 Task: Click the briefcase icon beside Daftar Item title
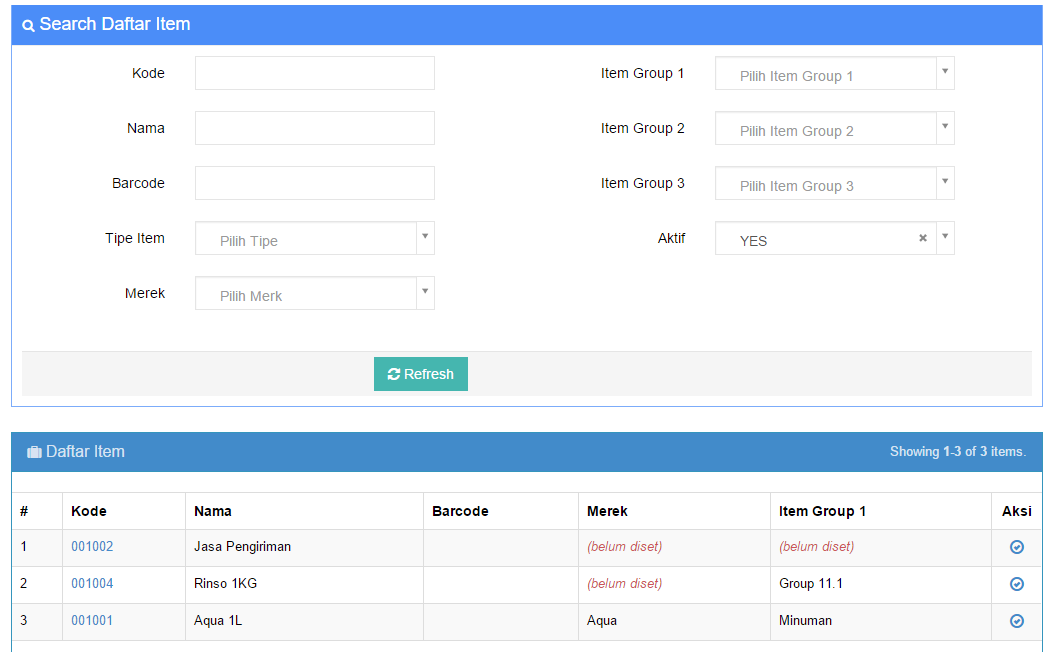[34, 452]
